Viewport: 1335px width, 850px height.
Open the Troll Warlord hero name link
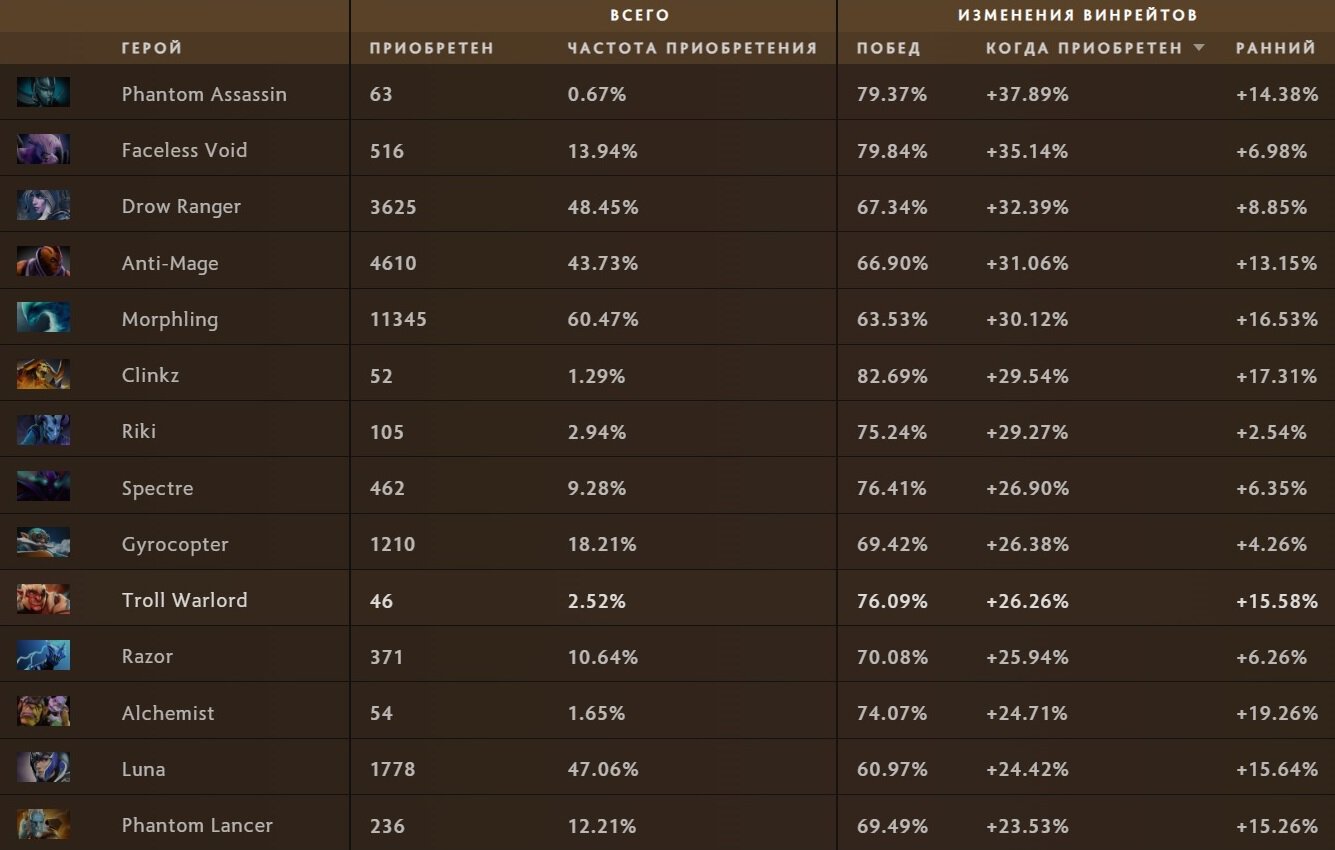[x=184, y=600]
